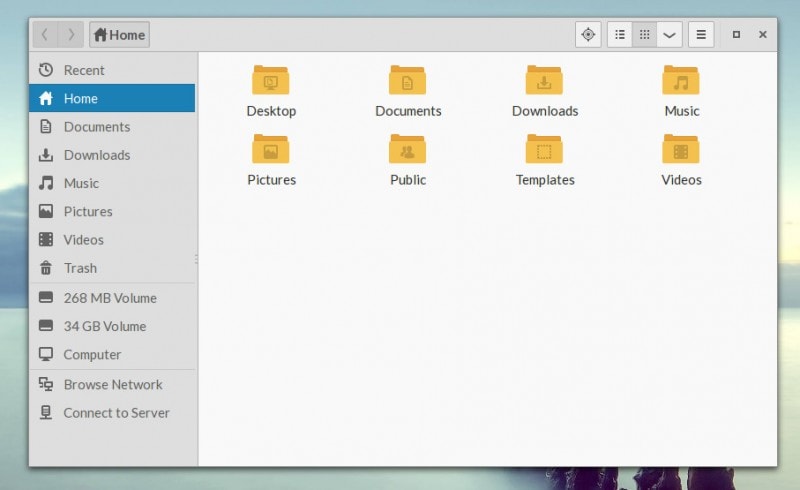This screenshot has width=800, height=490.
Task: Select the Computer label in sidebar
Action: 92,354
